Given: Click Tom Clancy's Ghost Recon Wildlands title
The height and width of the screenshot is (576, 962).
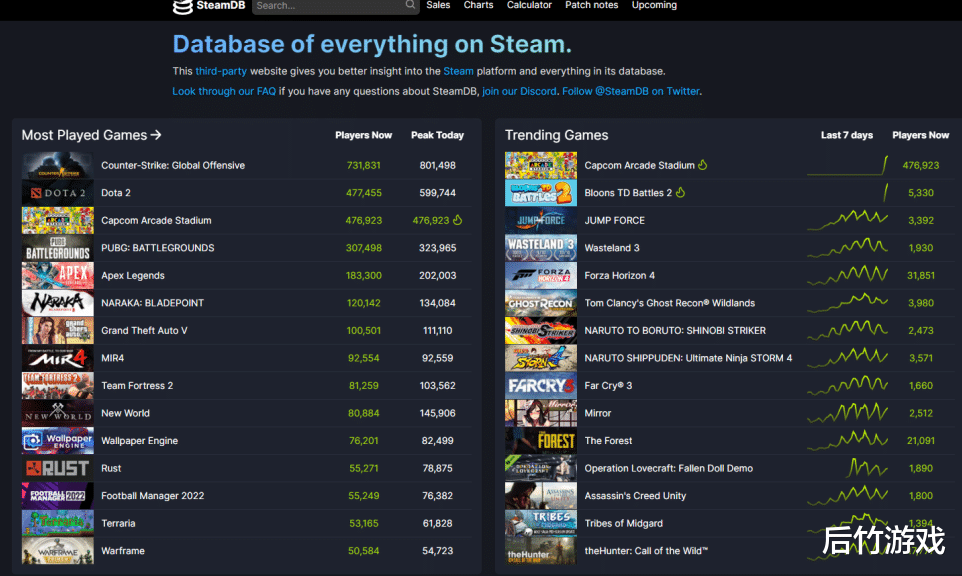Looking at the screenshot, I should 669,303.
